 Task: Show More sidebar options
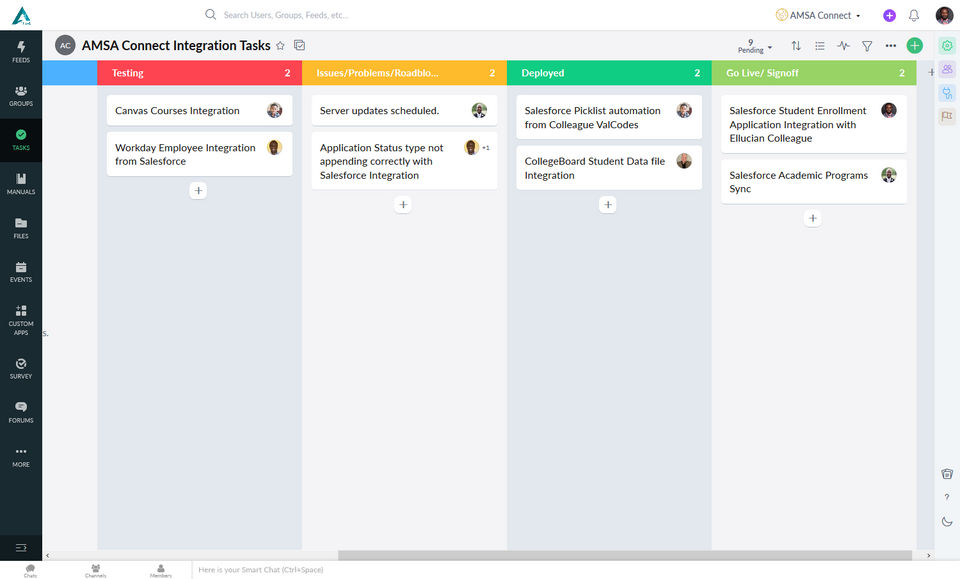21,457
